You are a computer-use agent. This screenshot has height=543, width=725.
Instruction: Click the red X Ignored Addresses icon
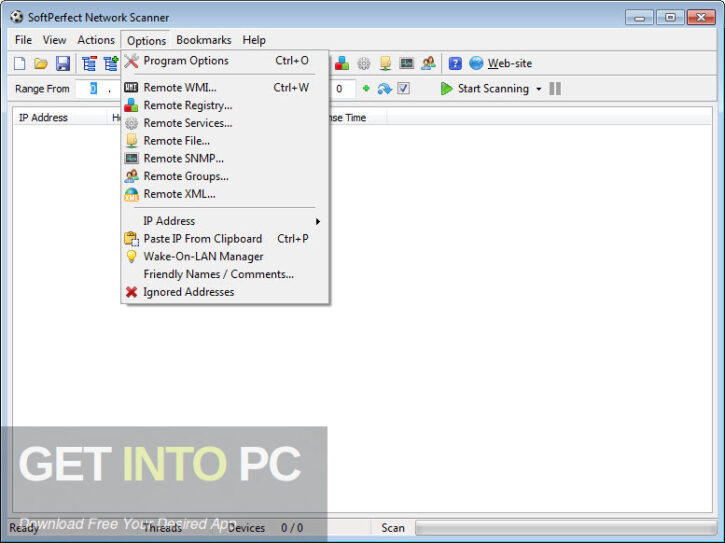click(131, 292)
